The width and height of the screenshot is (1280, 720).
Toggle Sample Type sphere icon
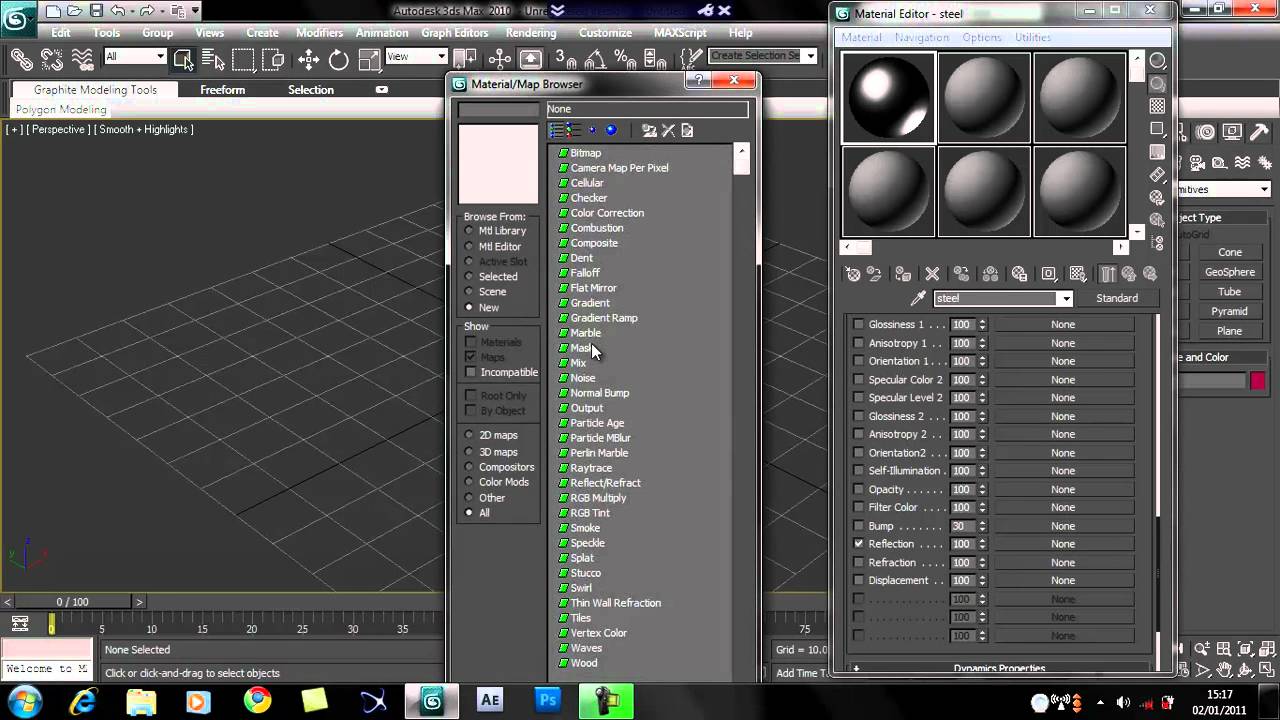tap(1157, 61)
